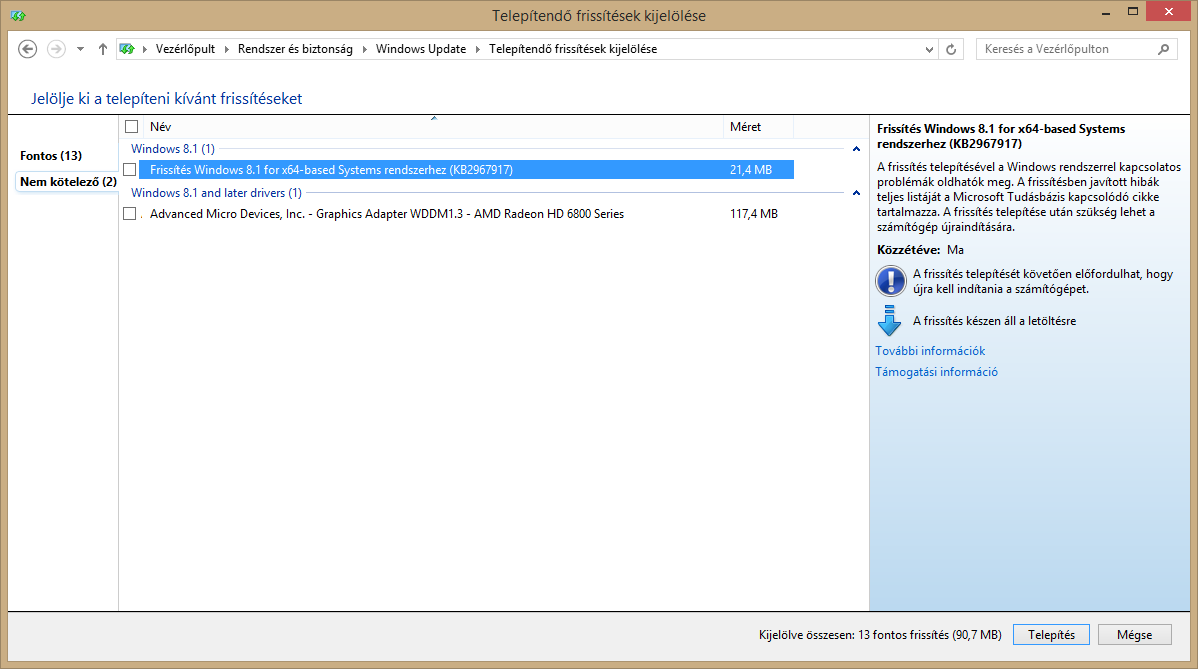The height and width of the screenshot is (669, 1198).
Task: Sort by the Méret column header
Action: (758, 127)
